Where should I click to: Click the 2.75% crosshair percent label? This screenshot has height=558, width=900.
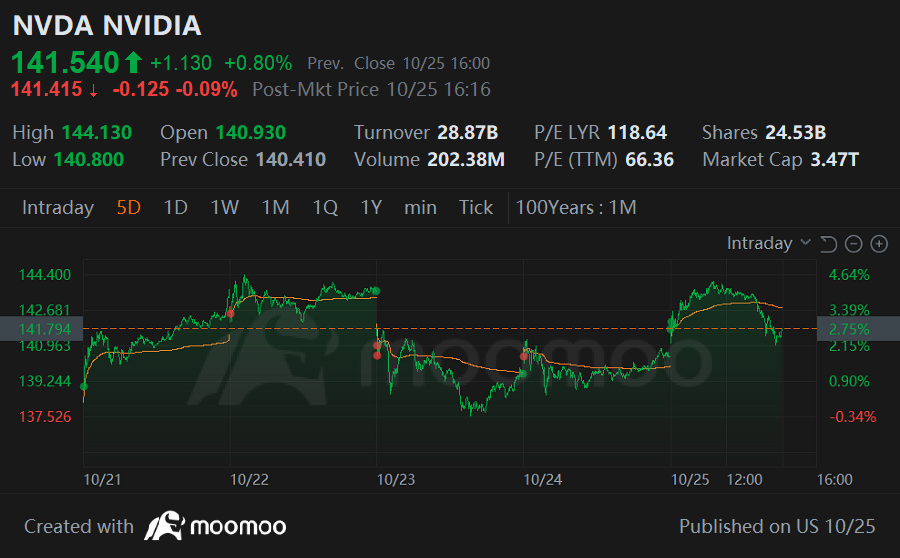pyautogui.click(x=849, y=329)
